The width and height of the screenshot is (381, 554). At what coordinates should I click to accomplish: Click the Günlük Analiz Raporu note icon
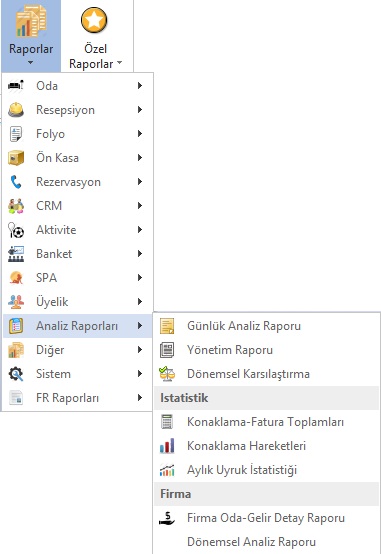point(167,326)
